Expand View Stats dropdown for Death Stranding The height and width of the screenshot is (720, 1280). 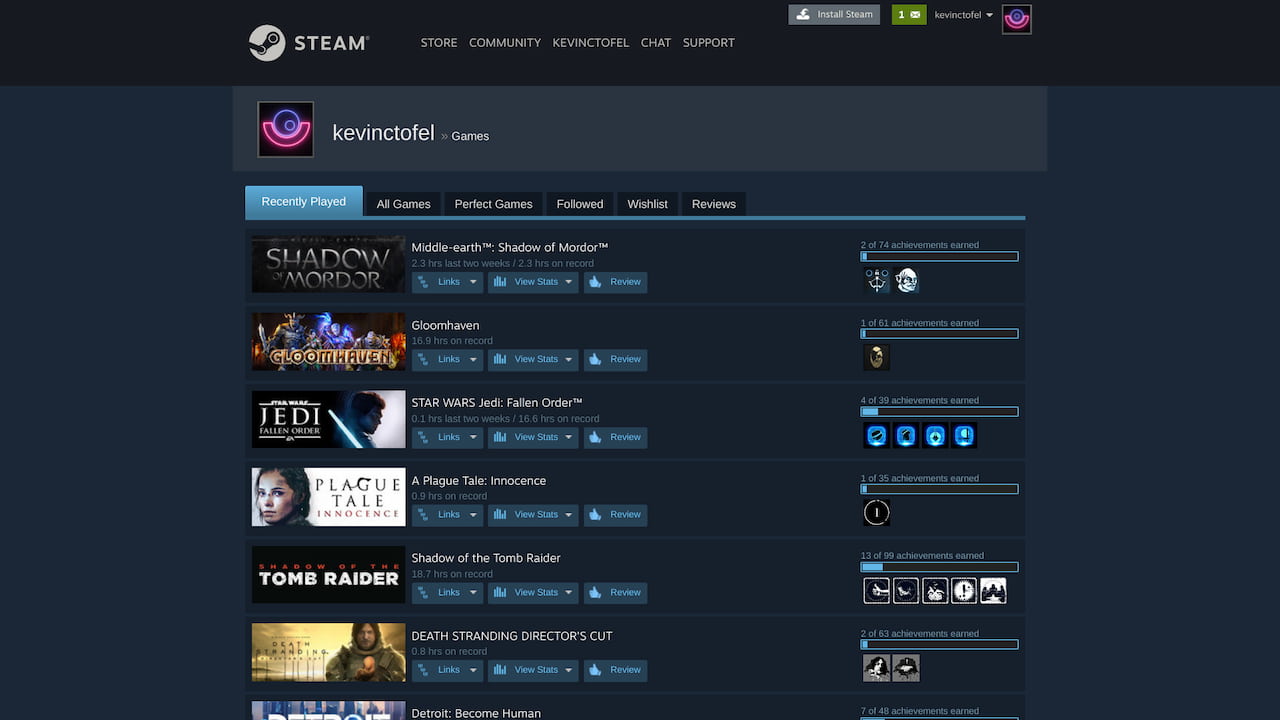[x=533, y=670]
